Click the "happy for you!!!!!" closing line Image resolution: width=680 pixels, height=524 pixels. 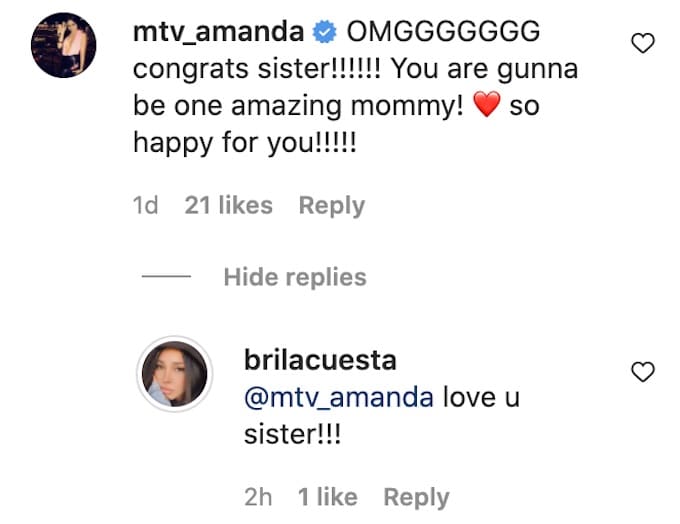244,143
